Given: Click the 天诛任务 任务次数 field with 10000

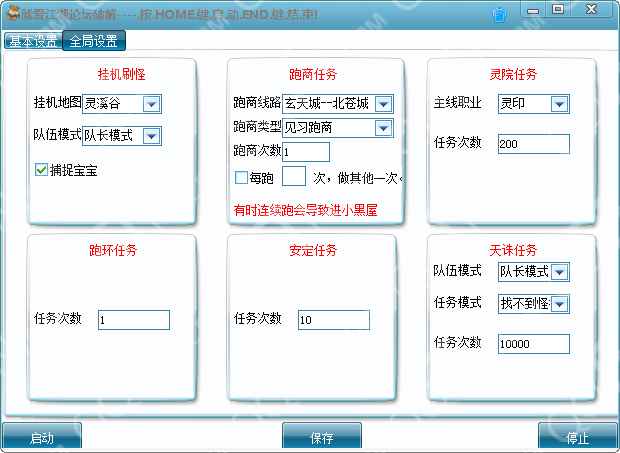Looking at the screenshot, I should (533, 344).
